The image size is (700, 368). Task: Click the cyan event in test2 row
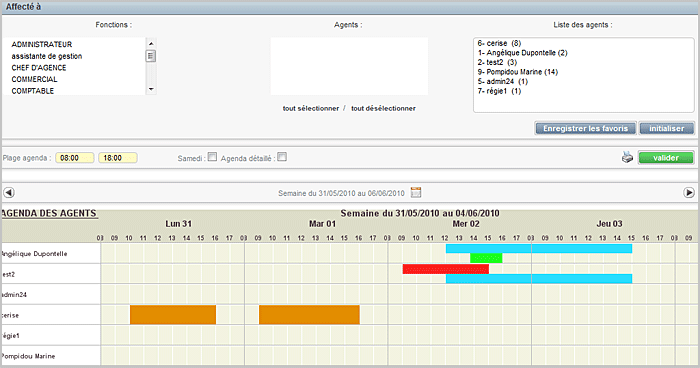(x=539, y=279)
